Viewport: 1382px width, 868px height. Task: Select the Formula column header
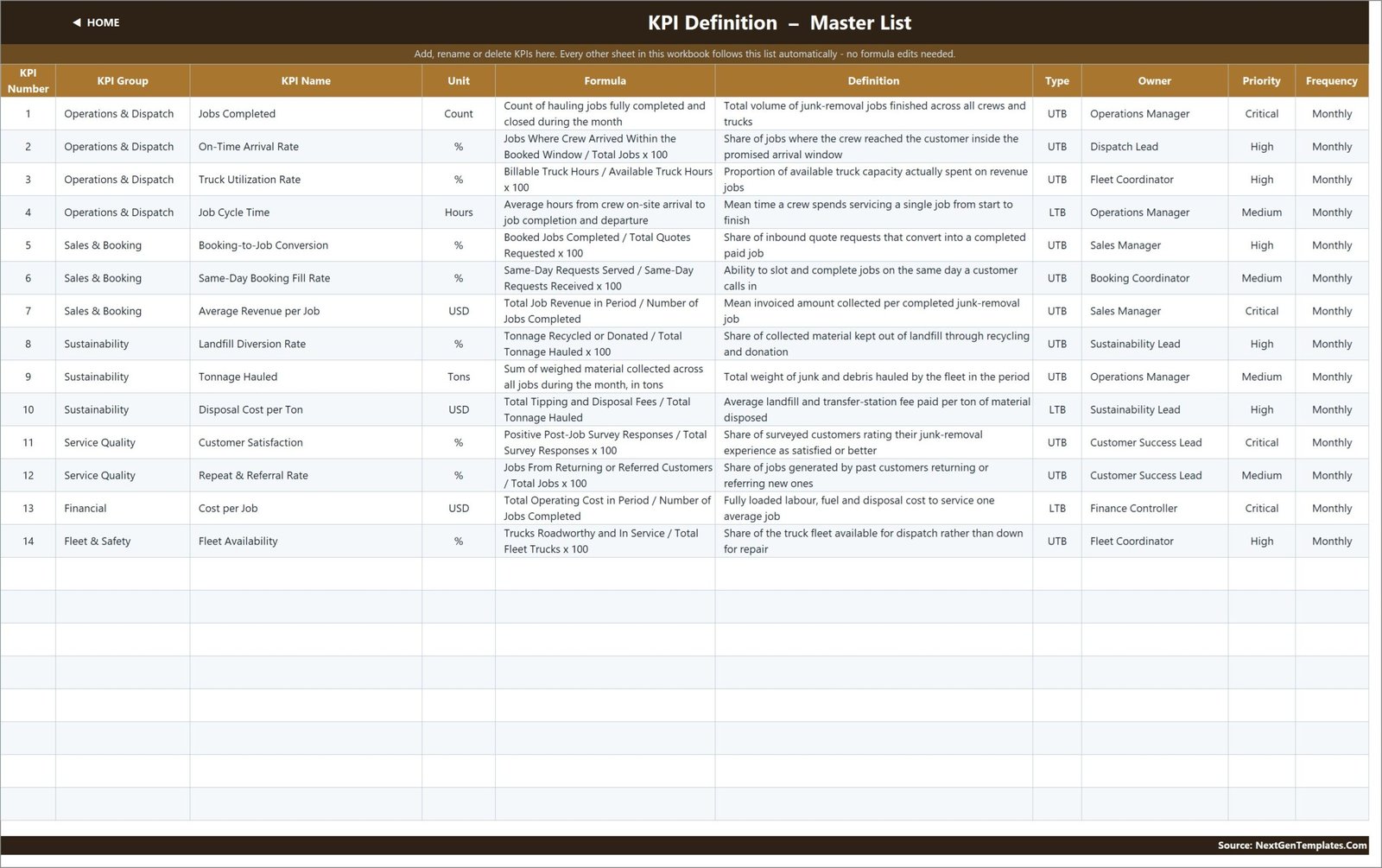point(605,80)
